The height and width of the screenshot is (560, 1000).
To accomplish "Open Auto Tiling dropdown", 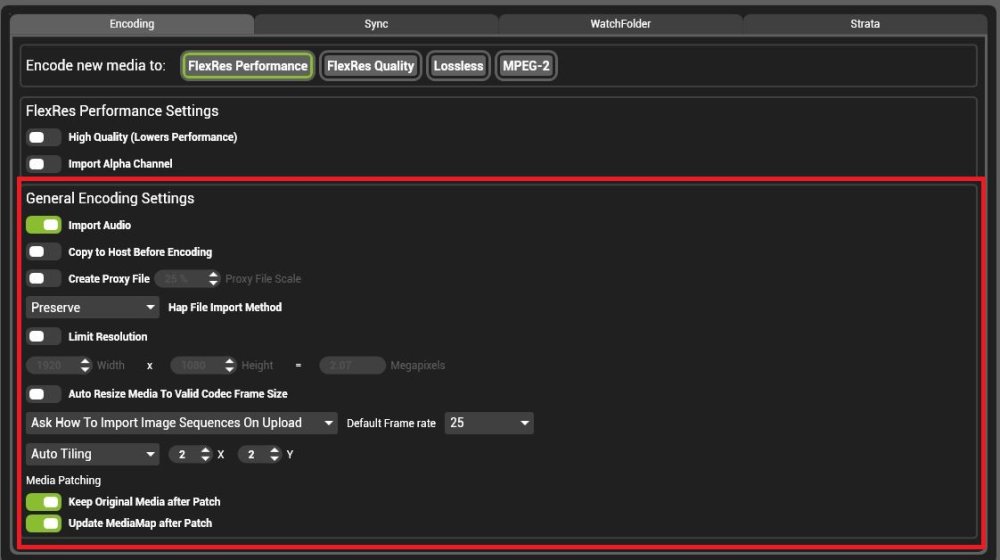I will click(x=92, y=454).
